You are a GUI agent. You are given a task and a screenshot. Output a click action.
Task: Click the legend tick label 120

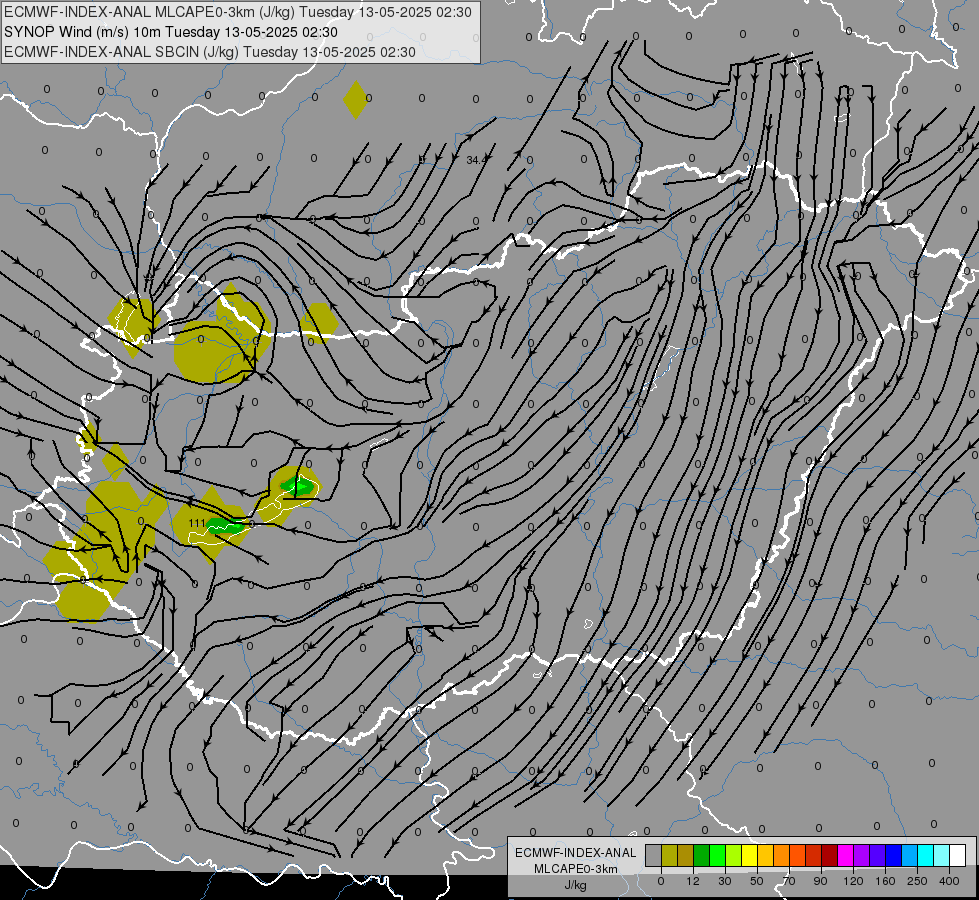[x=854, y=881]
